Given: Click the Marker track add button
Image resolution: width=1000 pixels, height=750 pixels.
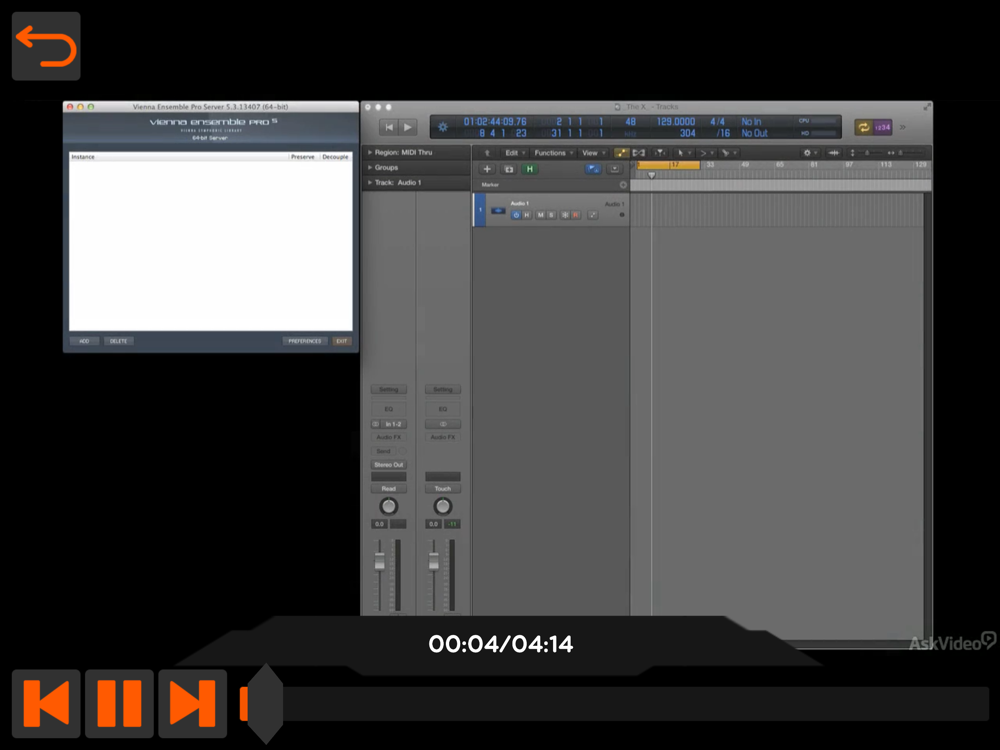Looking at the screenshot, I should [x=623, y=185].
